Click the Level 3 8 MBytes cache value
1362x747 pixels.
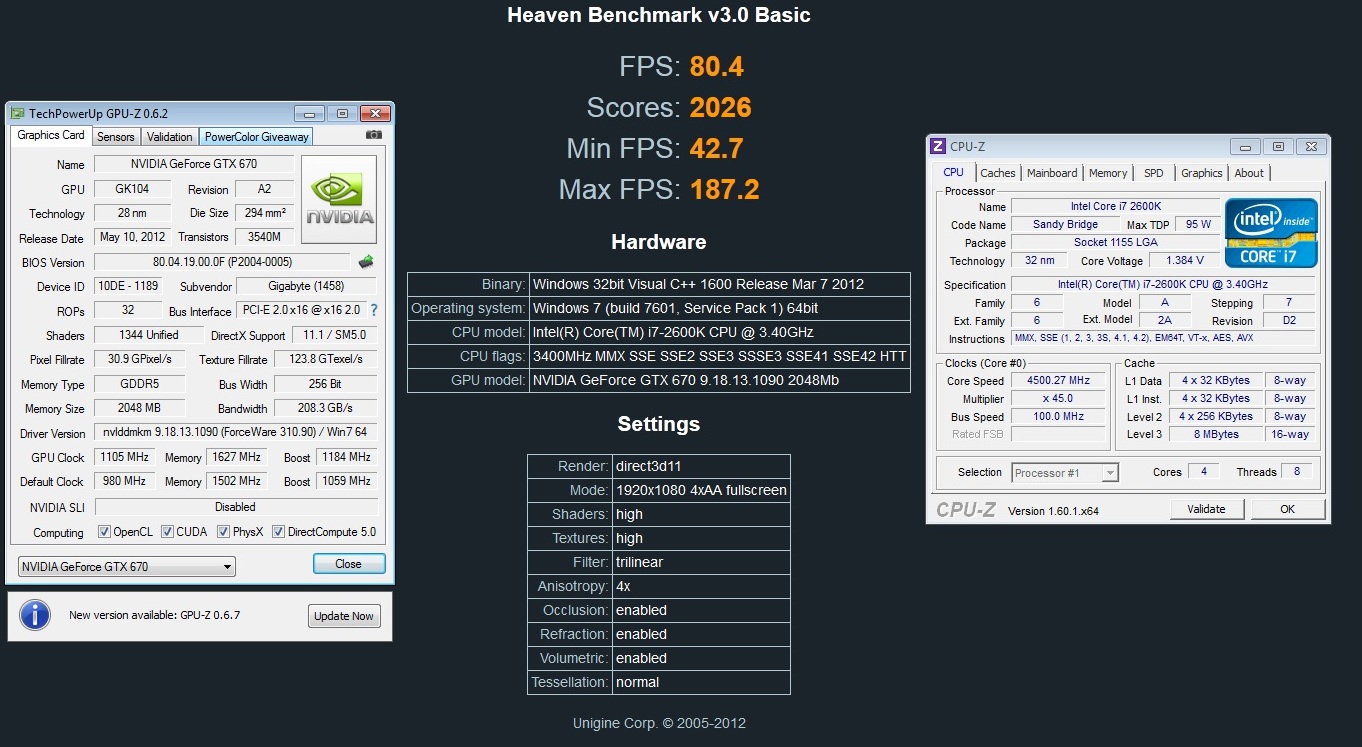pyautogui.click(x=1215, y=434)
